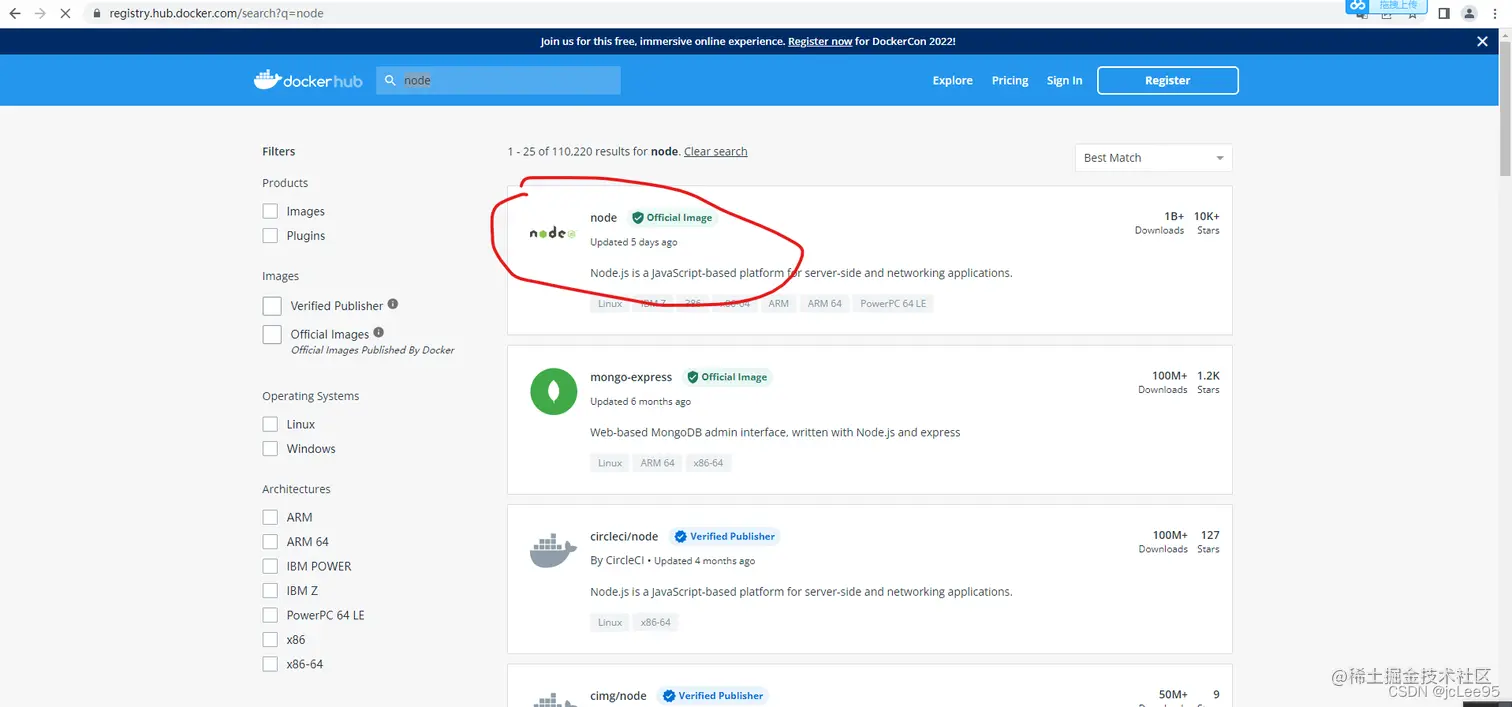The width and height of the screenshot is (1512, 707).
Task: Open the Explore menu item
Action: 952,80
